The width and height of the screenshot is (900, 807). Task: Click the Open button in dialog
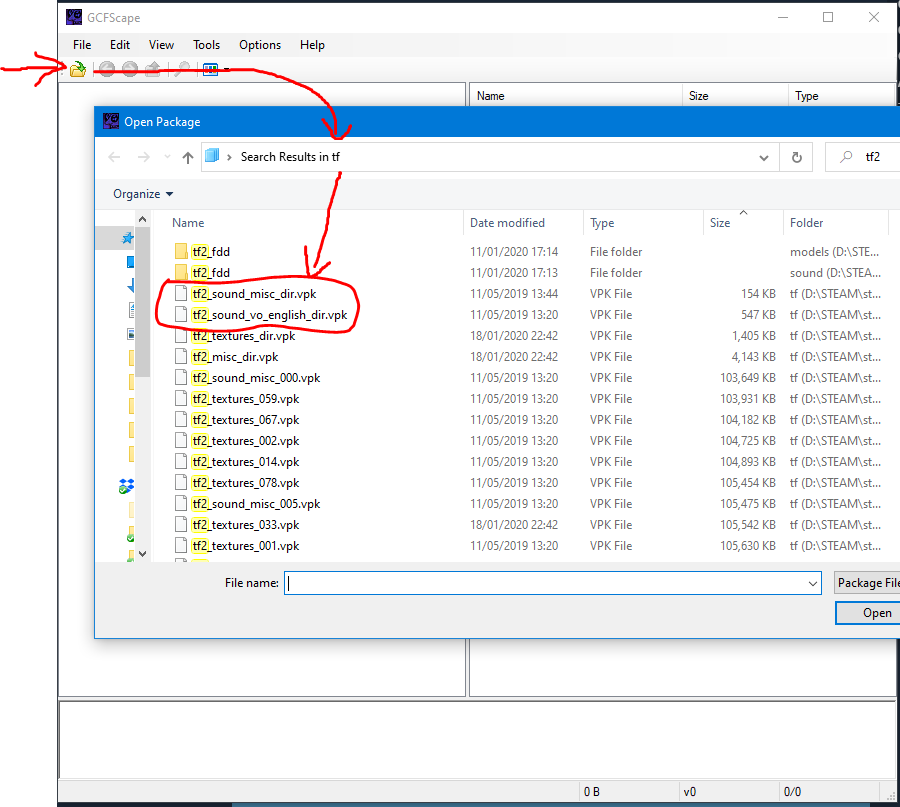click(x=868, y=613)
